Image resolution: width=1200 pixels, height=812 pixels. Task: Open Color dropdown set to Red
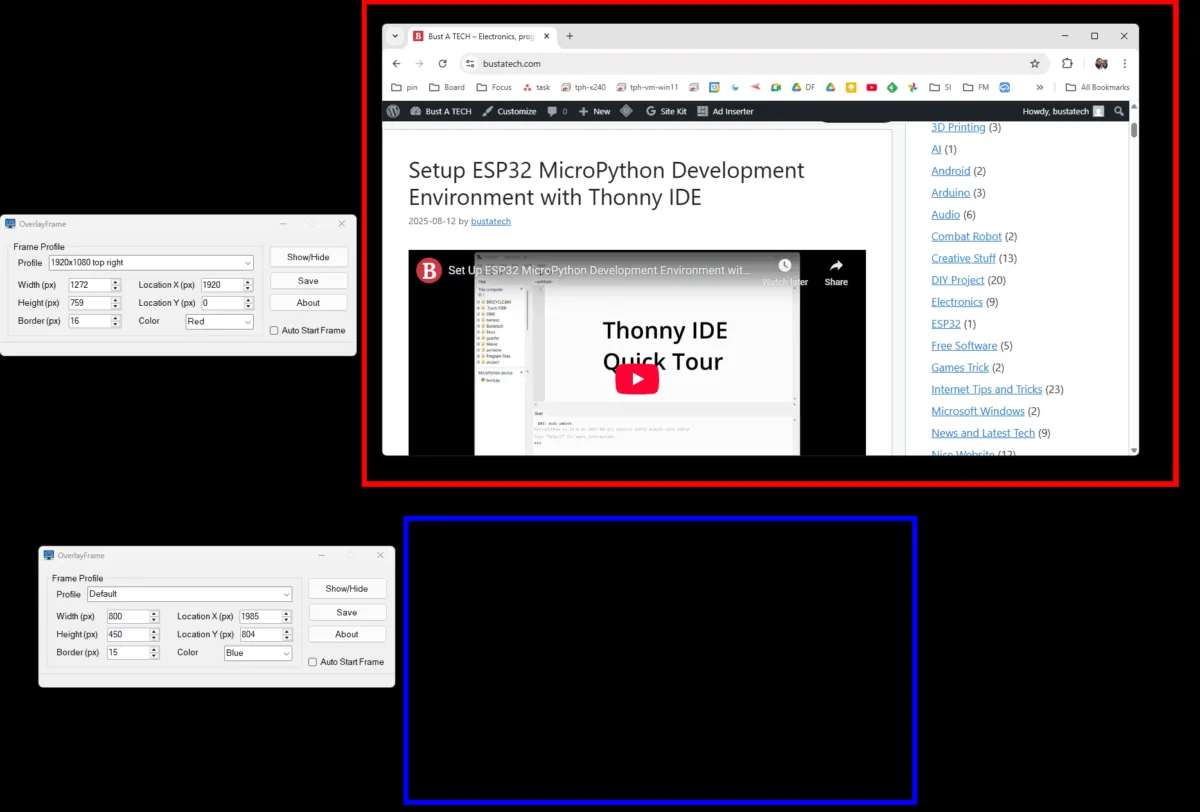pyautogui.click(x=220, y=321)
